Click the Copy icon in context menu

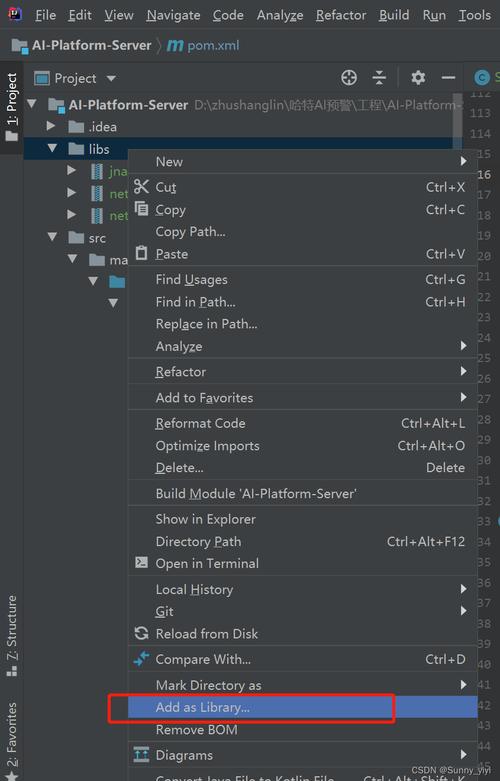point(141,209)
